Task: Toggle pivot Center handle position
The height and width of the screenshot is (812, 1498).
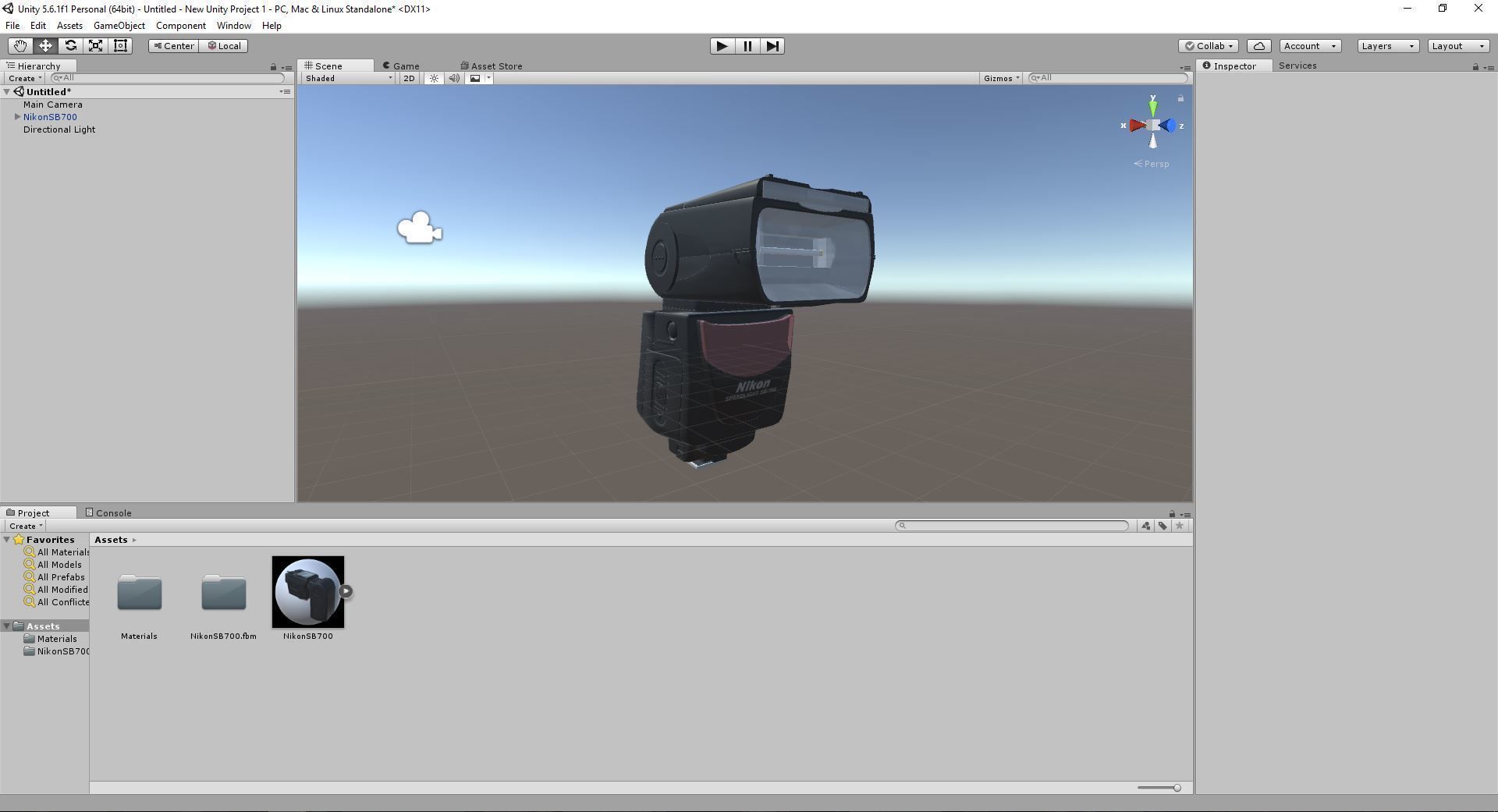Action: click(173, 46)
